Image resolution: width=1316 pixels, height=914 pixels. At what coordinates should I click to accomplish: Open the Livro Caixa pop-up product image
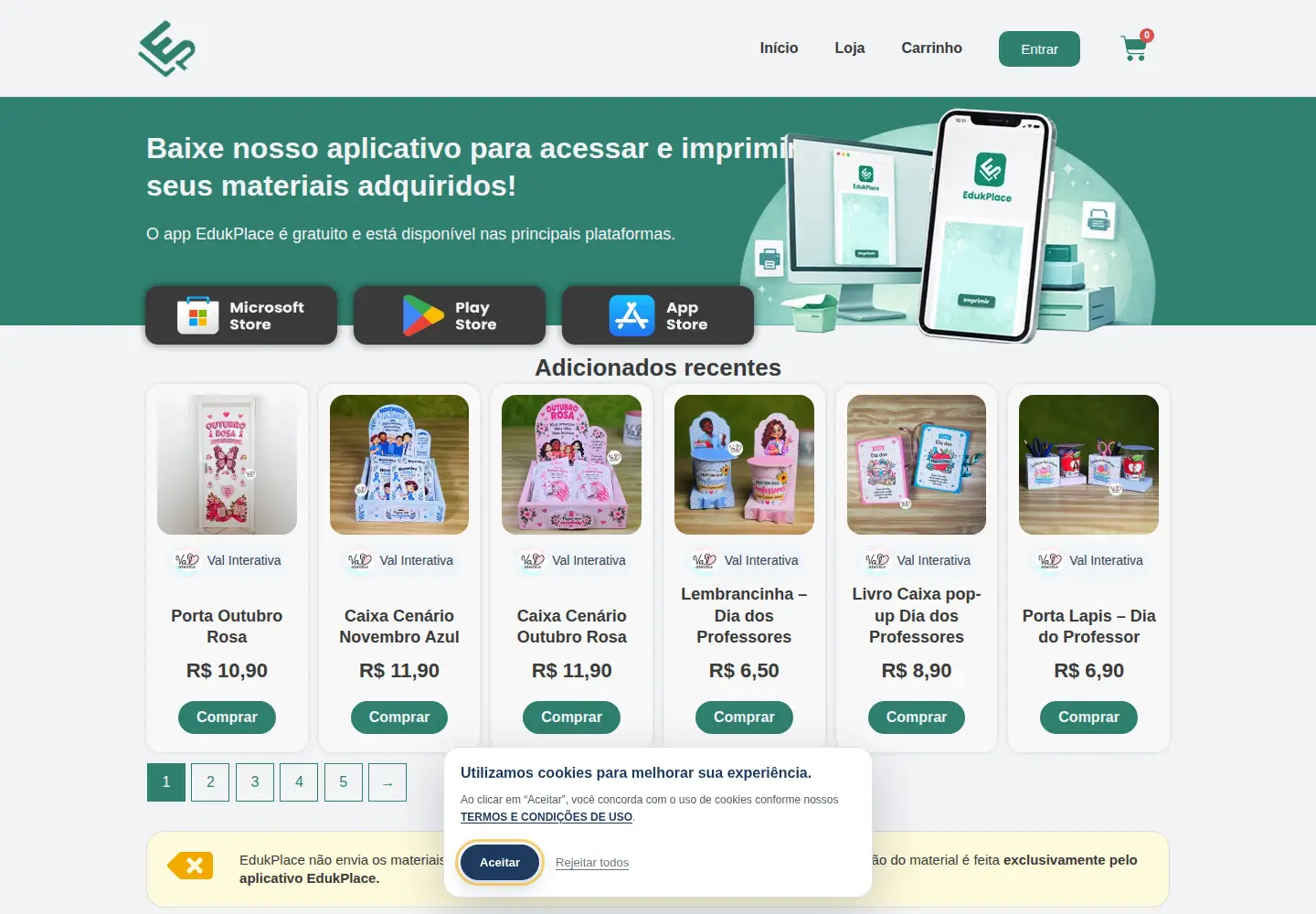point(917,464)
